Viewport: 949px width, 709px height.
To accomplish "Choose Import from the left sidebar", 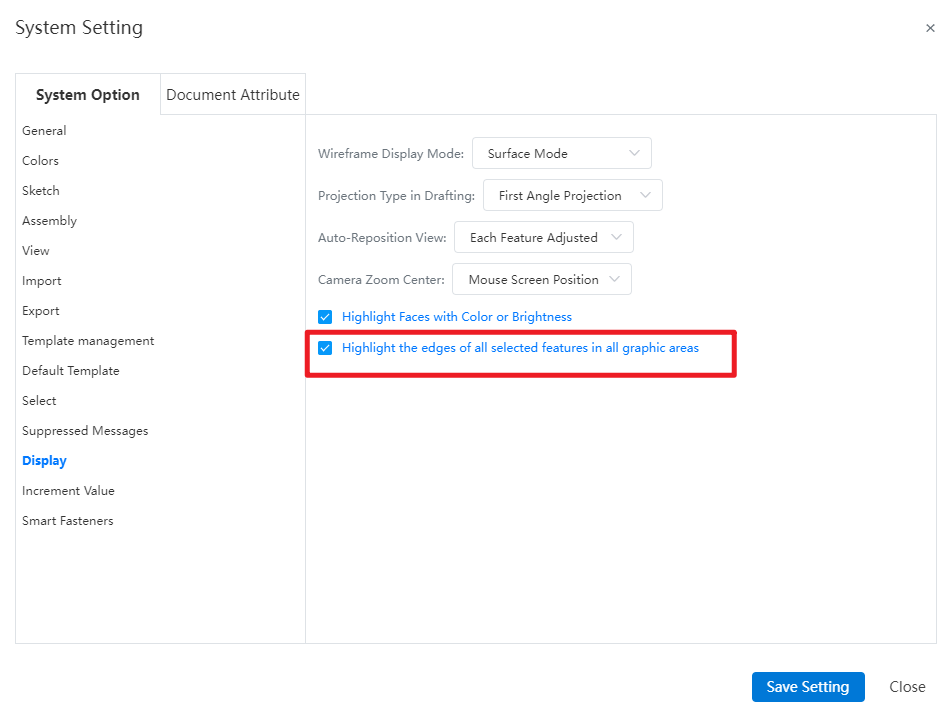I will point(42,281).
